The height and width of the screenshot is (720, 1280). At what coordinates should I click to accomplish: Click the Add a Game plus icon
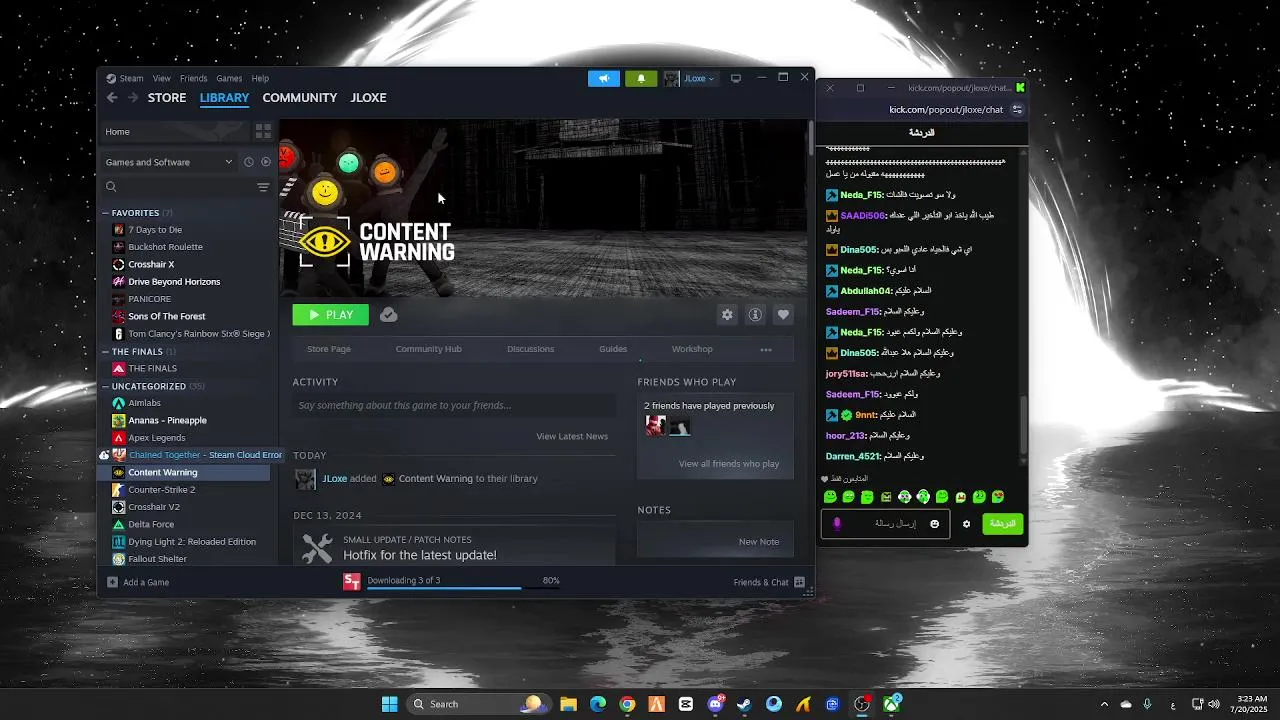112,582
